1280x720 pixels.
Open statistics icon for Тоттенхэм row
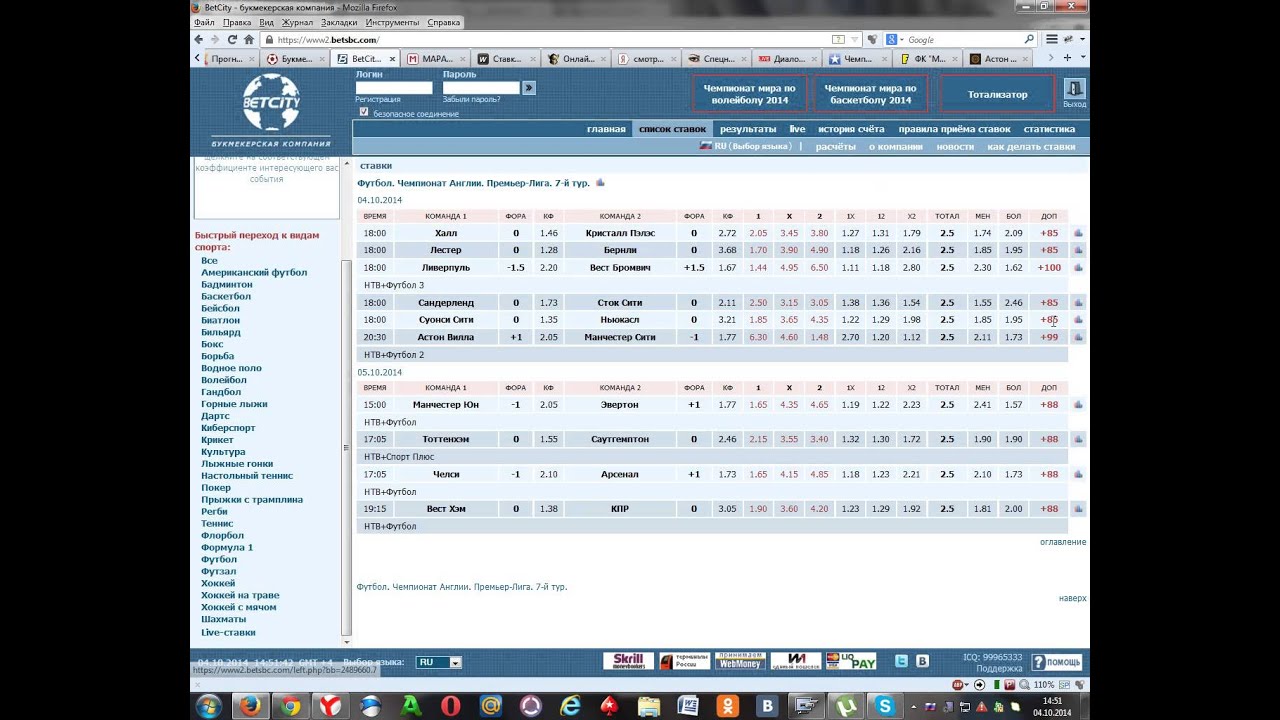(1078, 439)
